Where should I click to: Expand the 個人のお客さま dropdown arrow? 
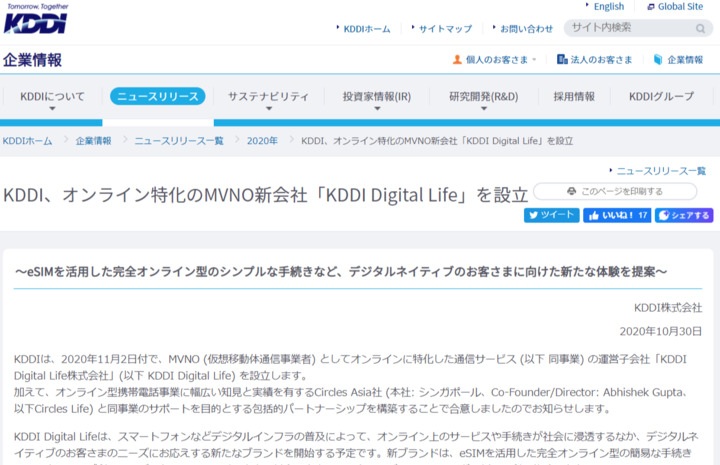(x=534, y=60)
